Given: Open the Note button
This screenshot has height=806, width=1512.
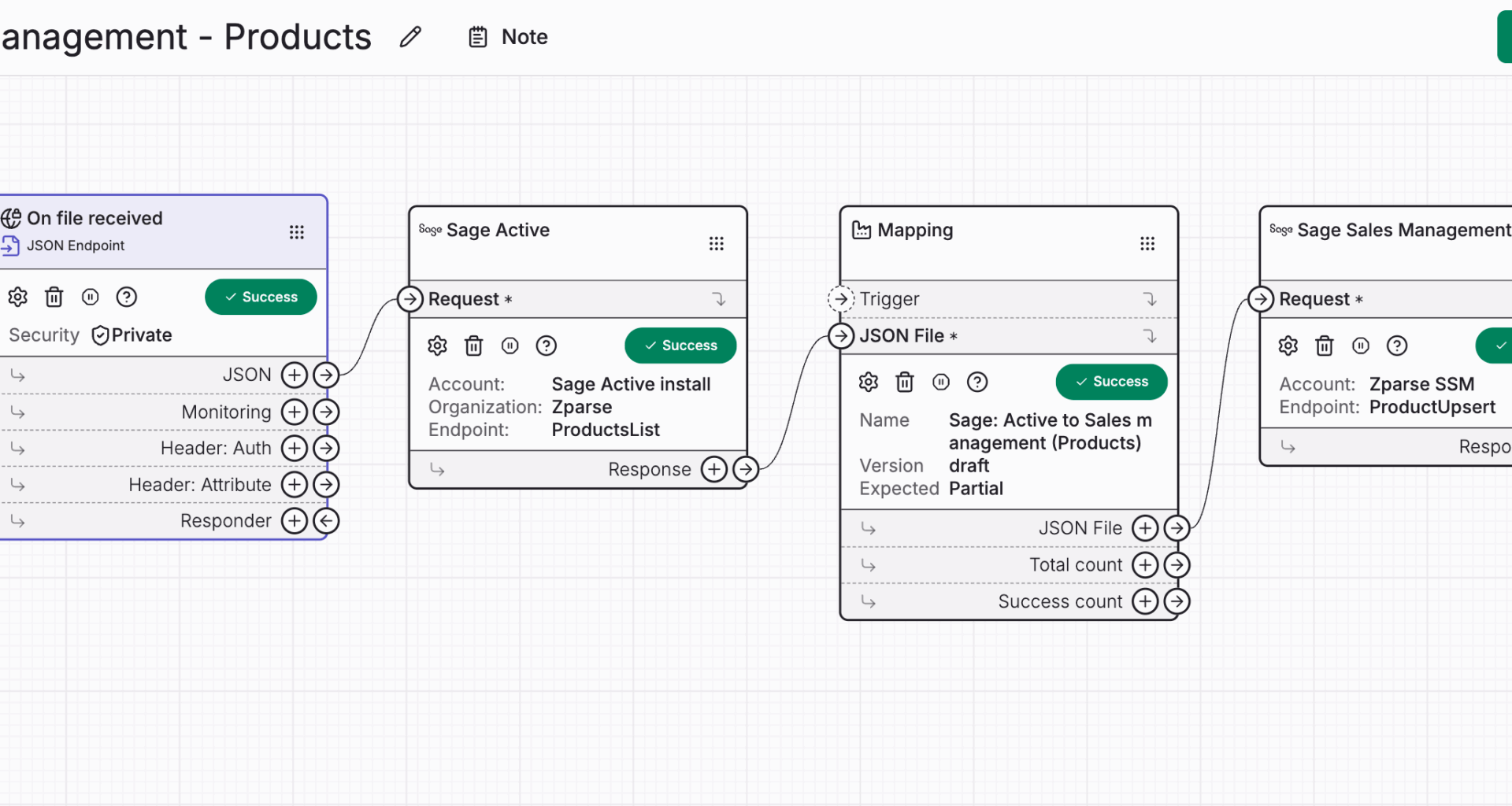Looking at the screenshot, I should click(509, 37).
